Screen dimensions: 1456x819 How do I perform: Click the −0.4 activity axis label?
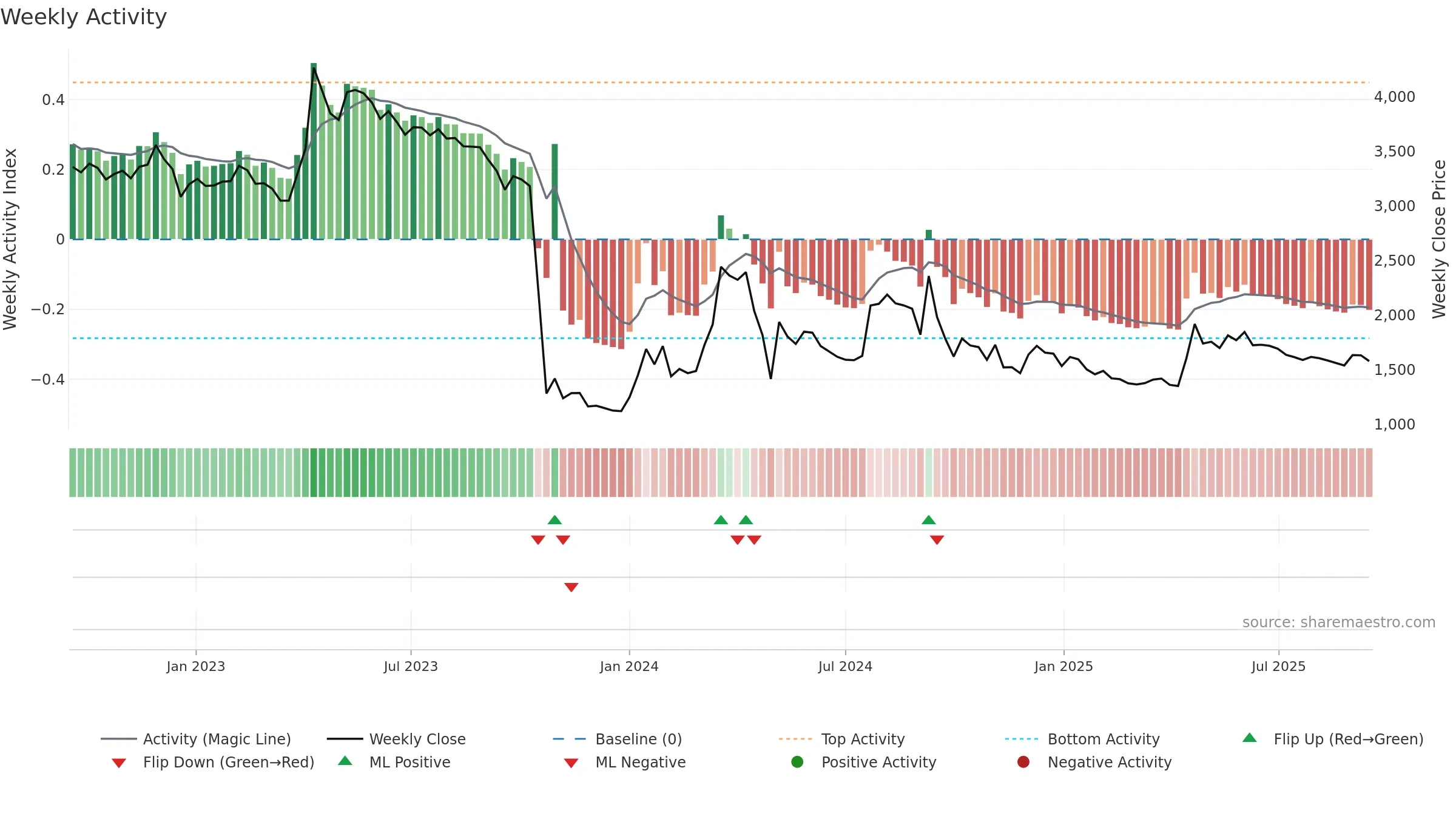[47, 380]
